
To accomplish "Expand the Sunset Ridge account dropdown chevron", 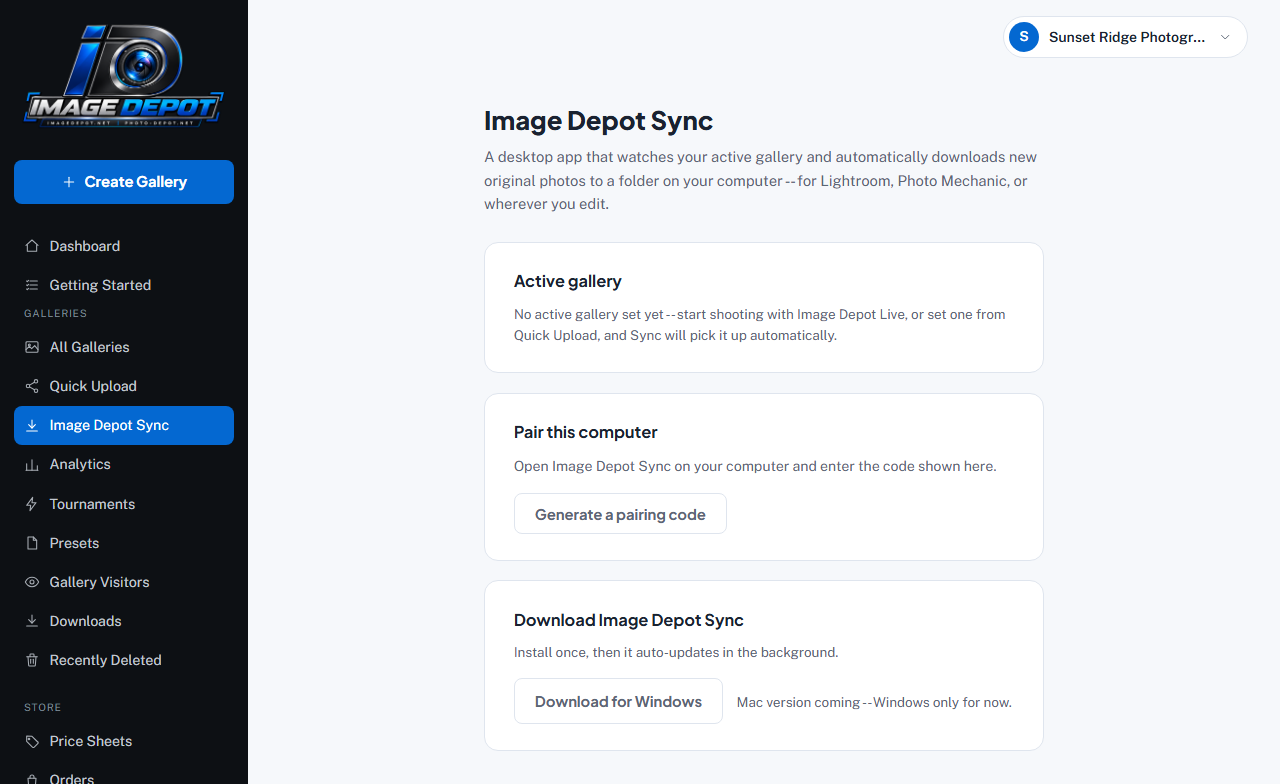I will 1225,37.
